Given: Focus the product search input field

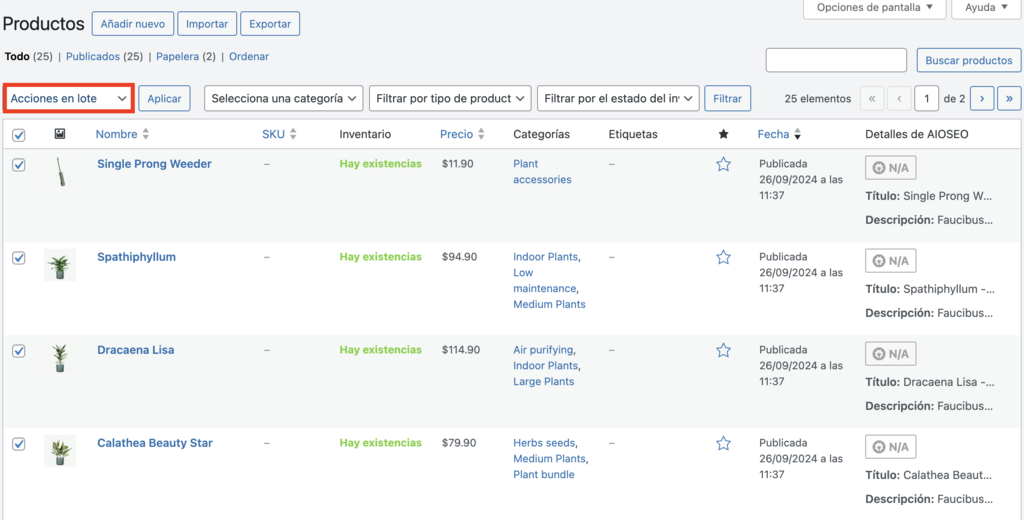Looking at the screenshot, I should pyautogui.click(x=836, y=60).
